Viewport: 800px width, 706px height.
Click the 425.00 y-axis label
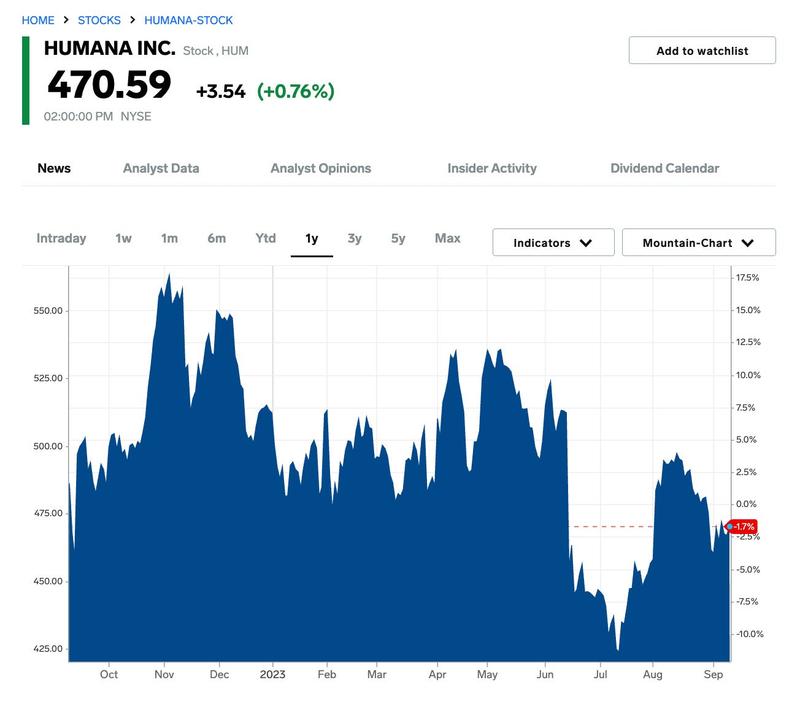[x=48, y=649]
